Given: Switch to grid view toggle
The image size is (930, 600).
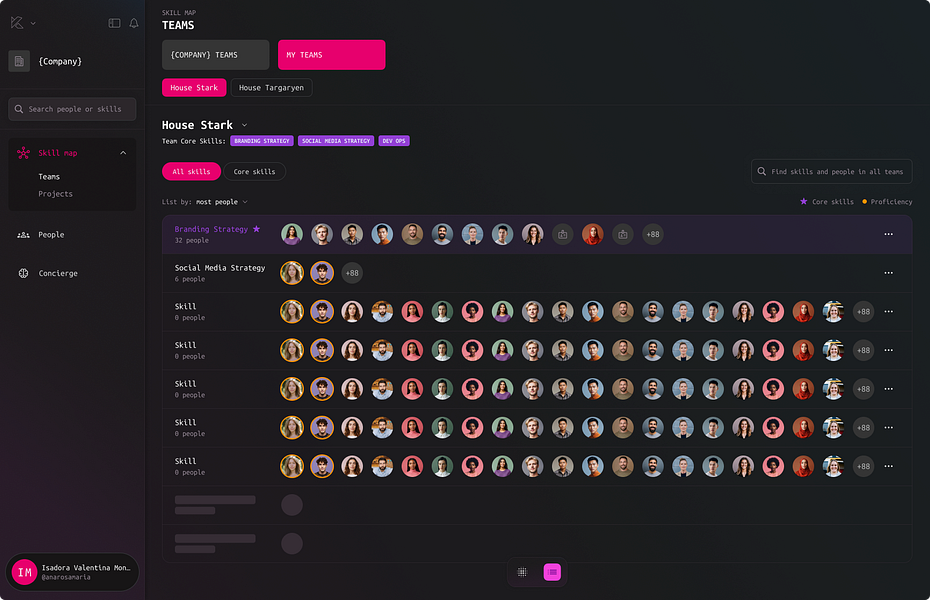Looking at the screenshot, I should pos(522,572).
